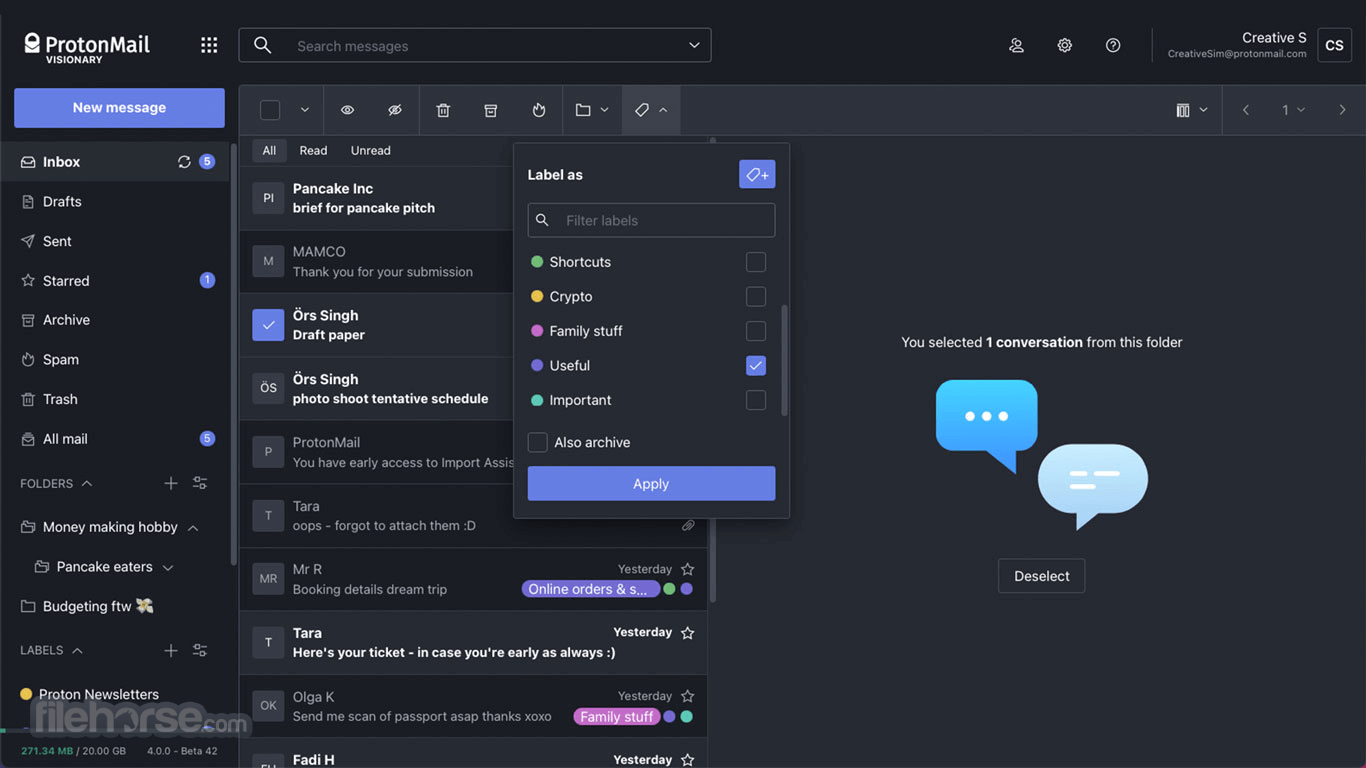Screen dimensions: 1366x768
Task: Click the attachment paperclip on Tara's email
Action: (688, 525)
